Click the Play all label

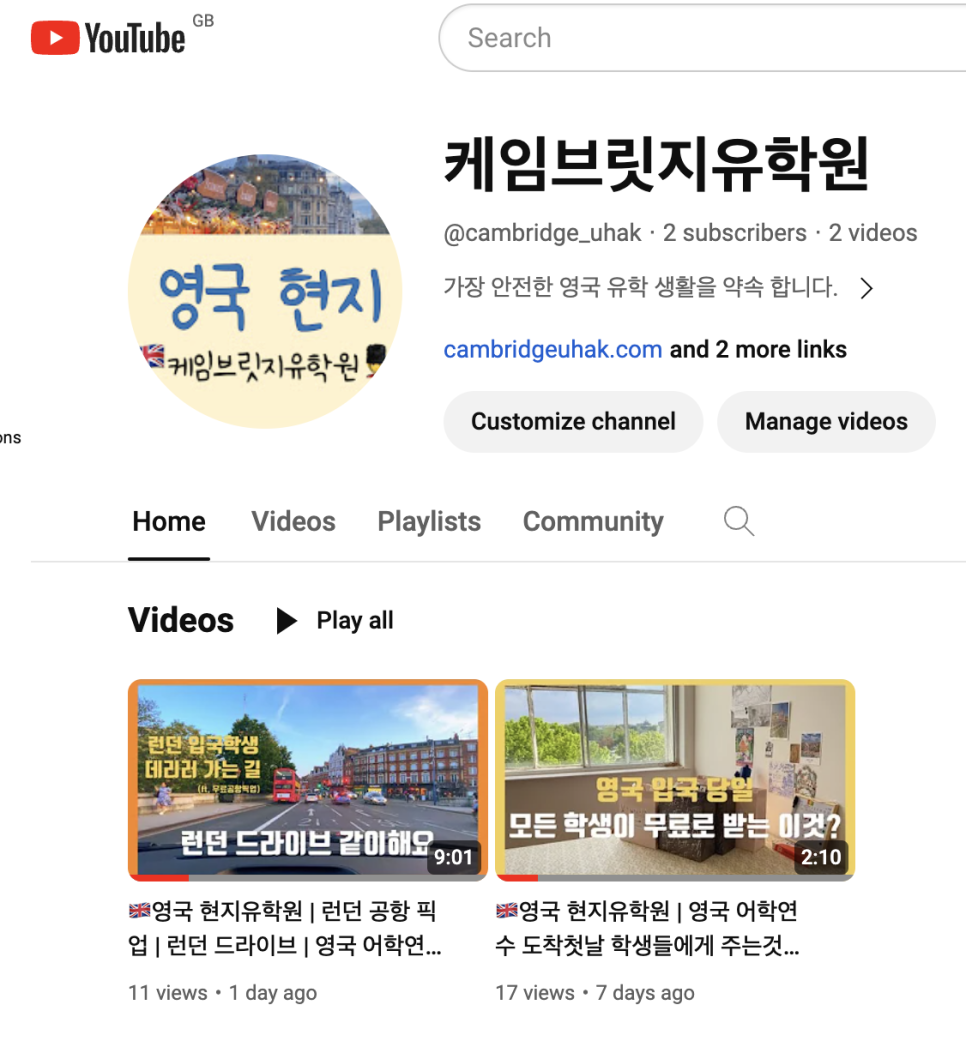click(x=355, y=621)
